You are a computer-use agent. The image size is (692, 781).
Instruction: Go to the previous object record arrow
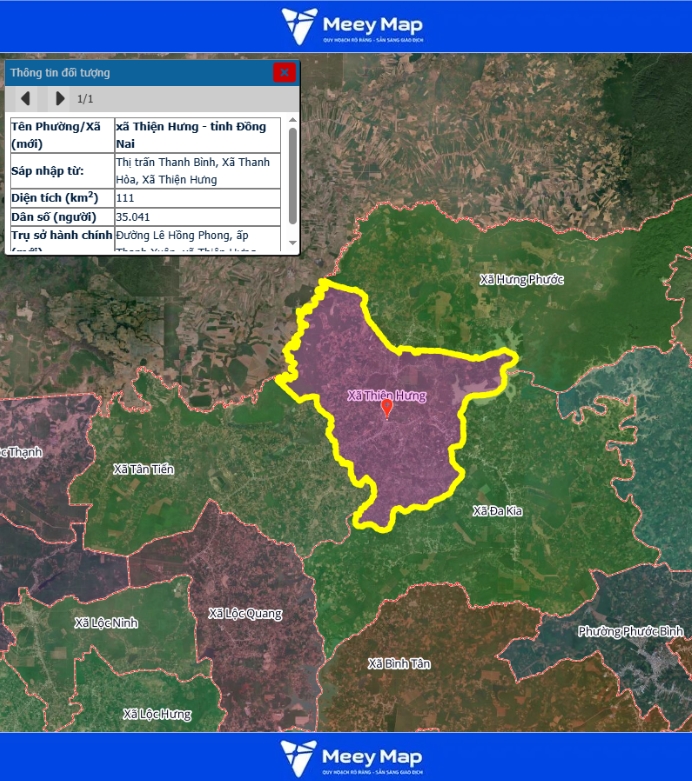[25, 98]
